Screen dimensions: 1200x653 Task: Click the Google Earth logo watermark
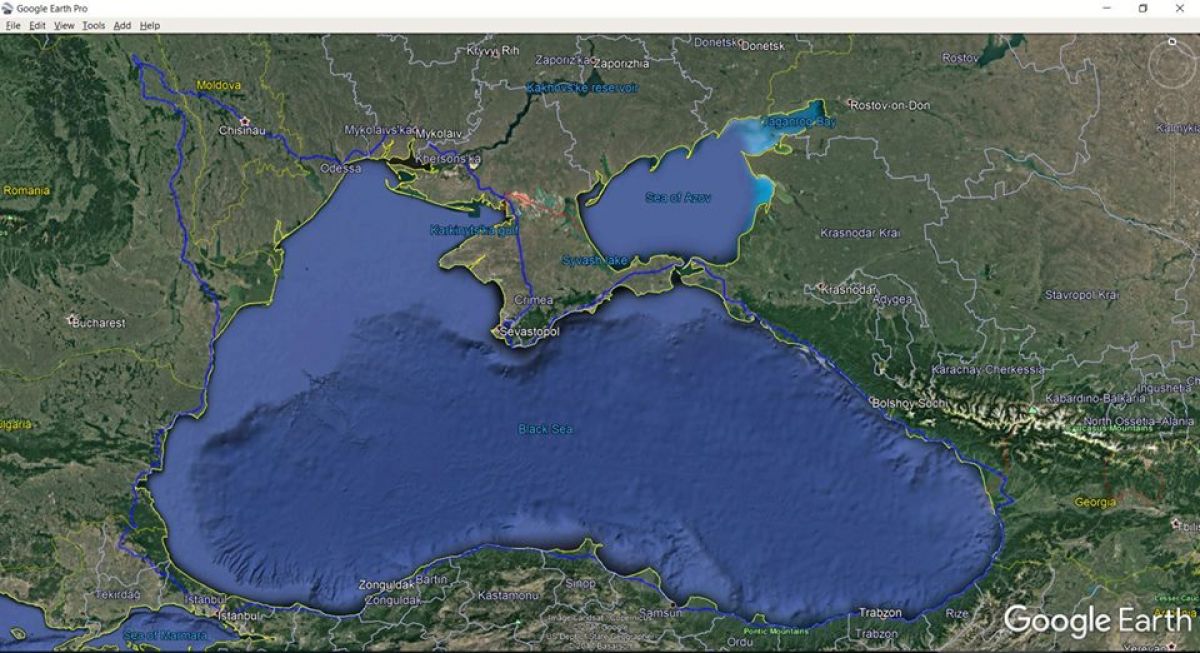1097,620
